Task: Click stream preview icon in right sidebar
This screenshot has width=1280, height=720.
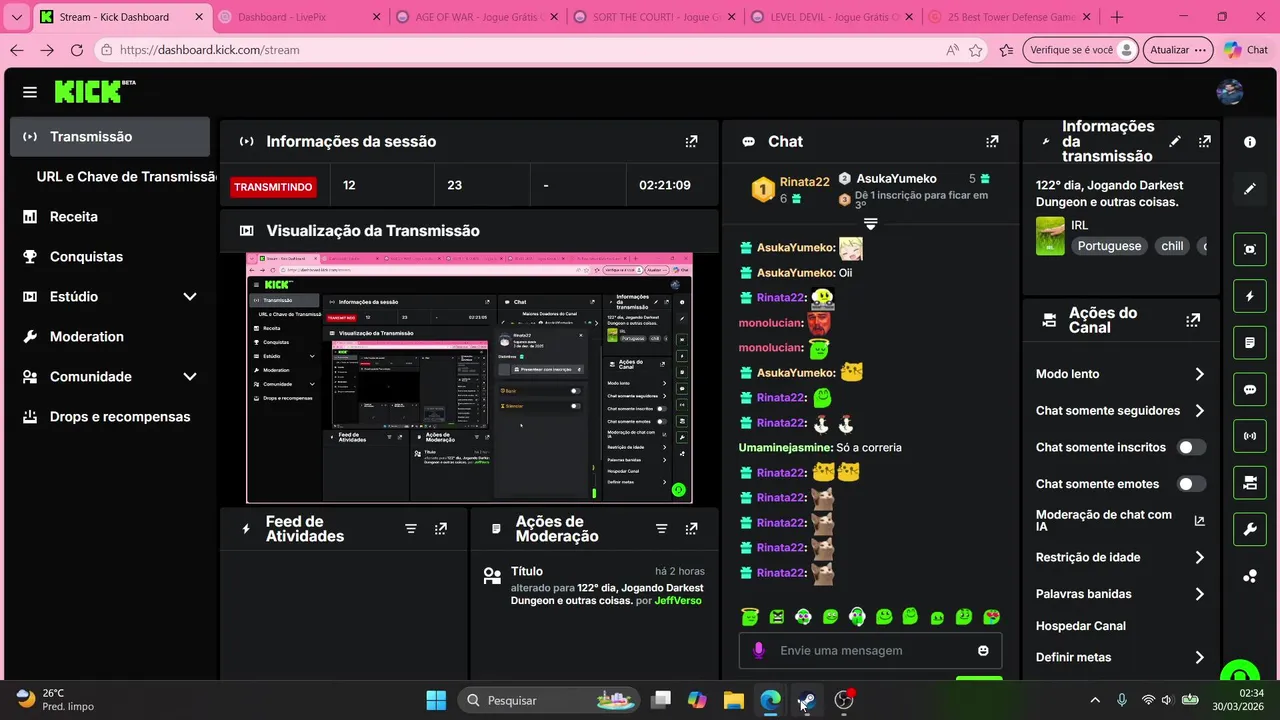Action: (x=1250, y=250)
